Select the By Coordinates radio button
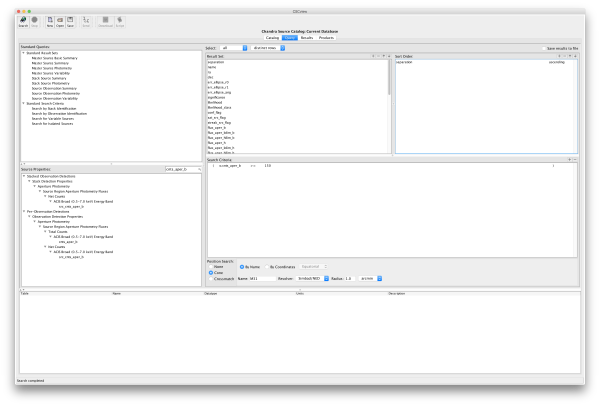600x406 pixels. (x=266, y=267)
